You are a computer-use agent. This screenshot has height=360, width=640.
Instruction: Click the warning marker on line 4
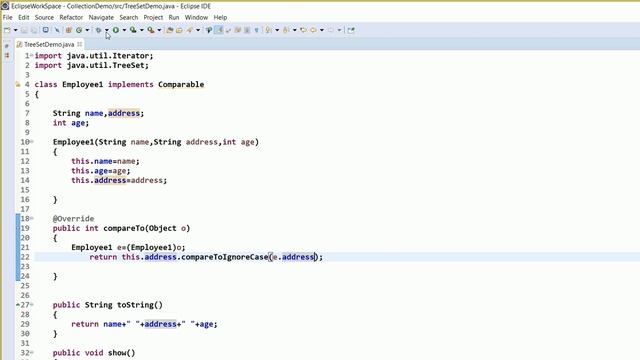(x=18, y=84)
